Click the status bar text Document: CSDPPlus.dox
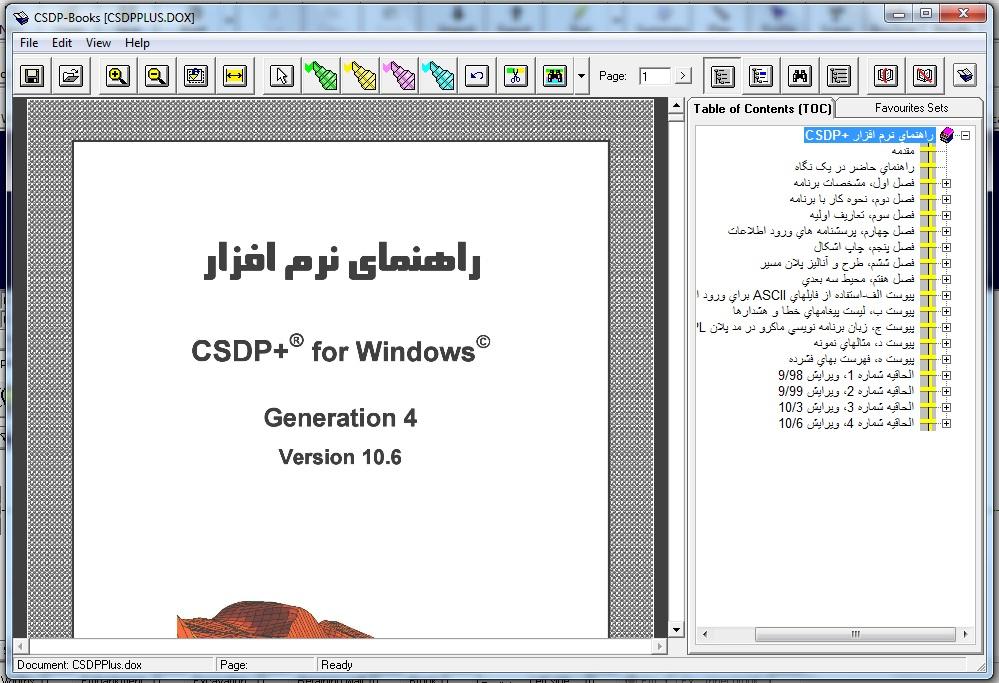Screen dimensions: 999x683 click(x=80, y=665)
